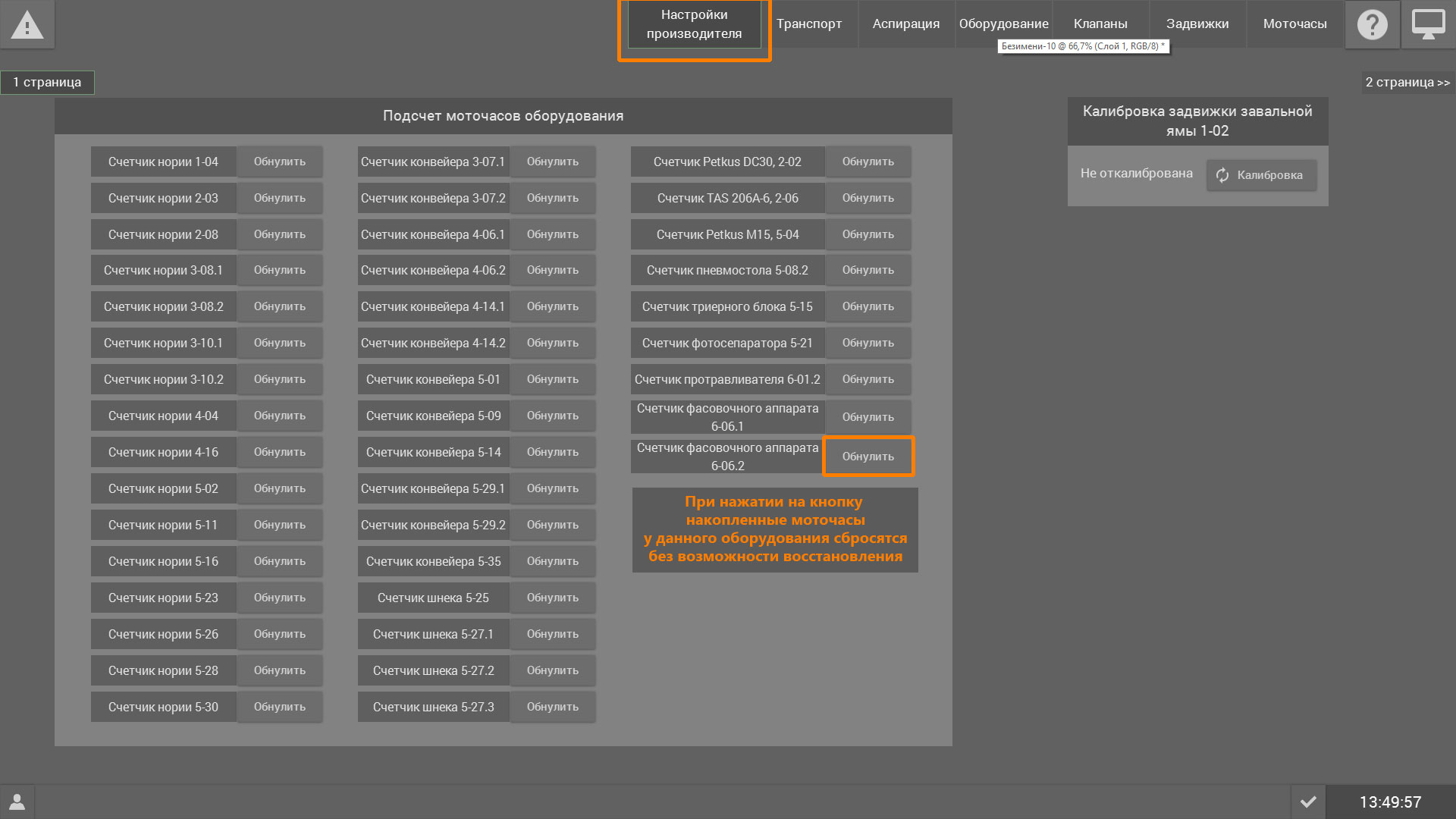
Task: Click the monitor display icon
Action: (x=1428, y=25)
